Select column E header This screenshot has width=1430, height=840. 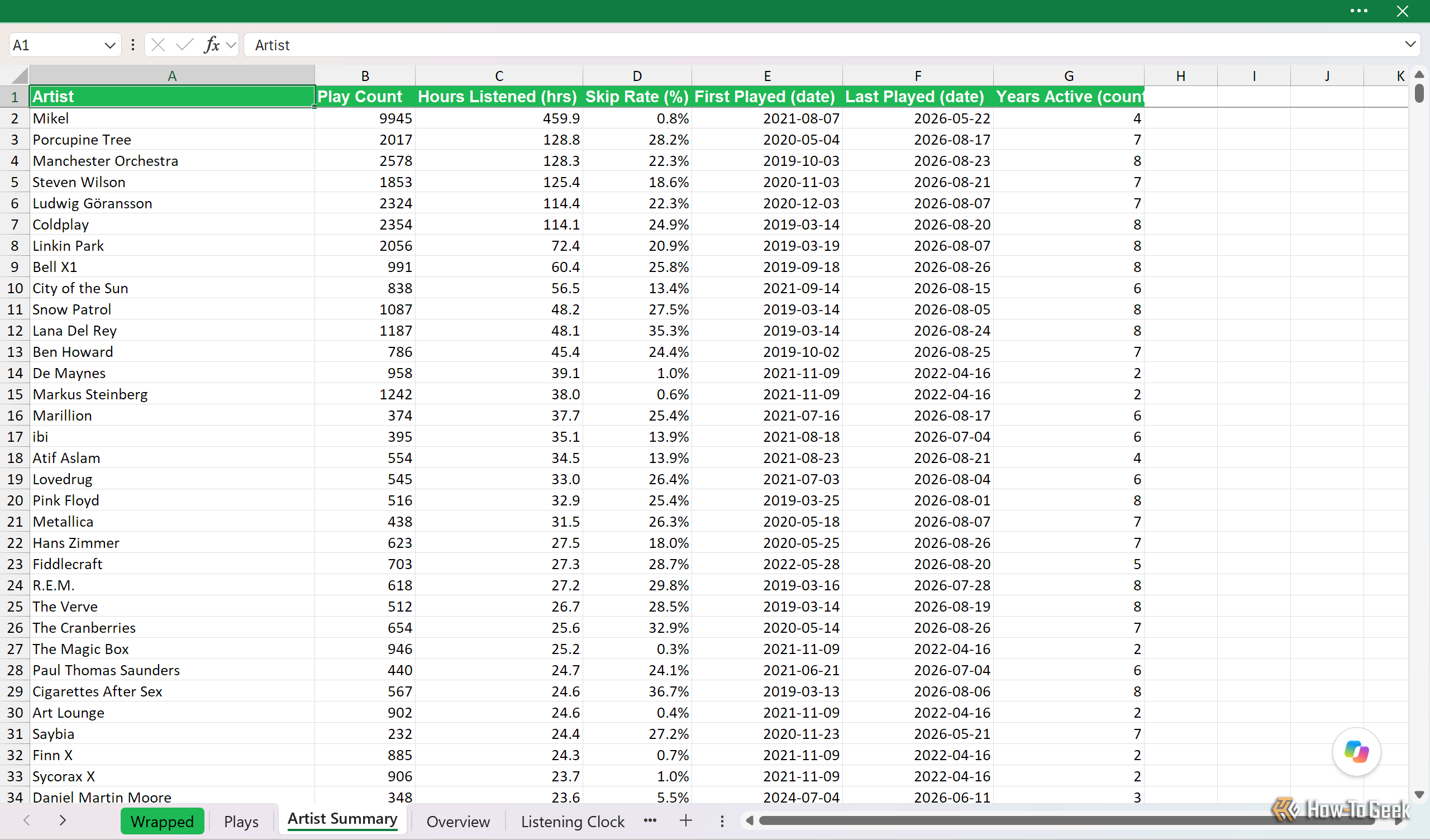tap(767, 75)
